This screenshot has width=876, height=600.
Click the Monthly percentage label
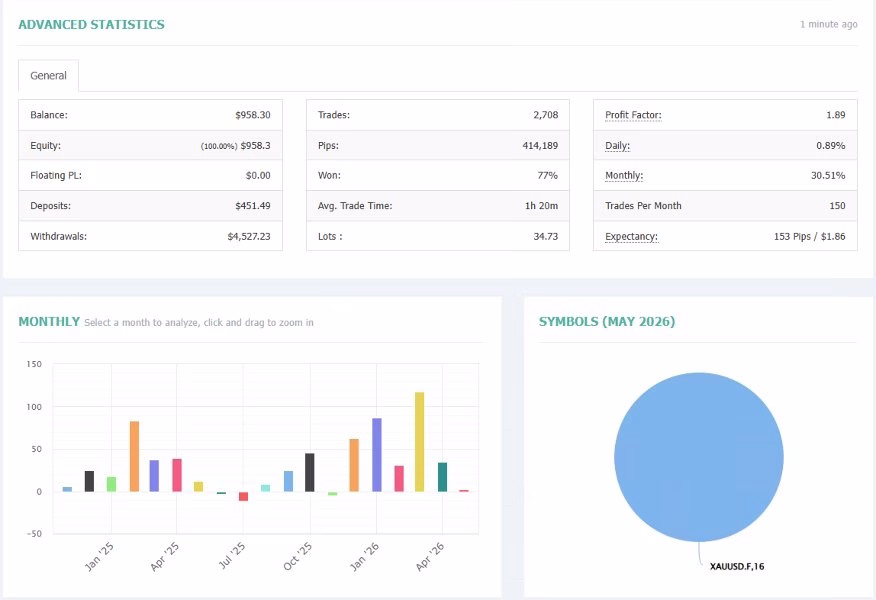(x=624, y=175)
